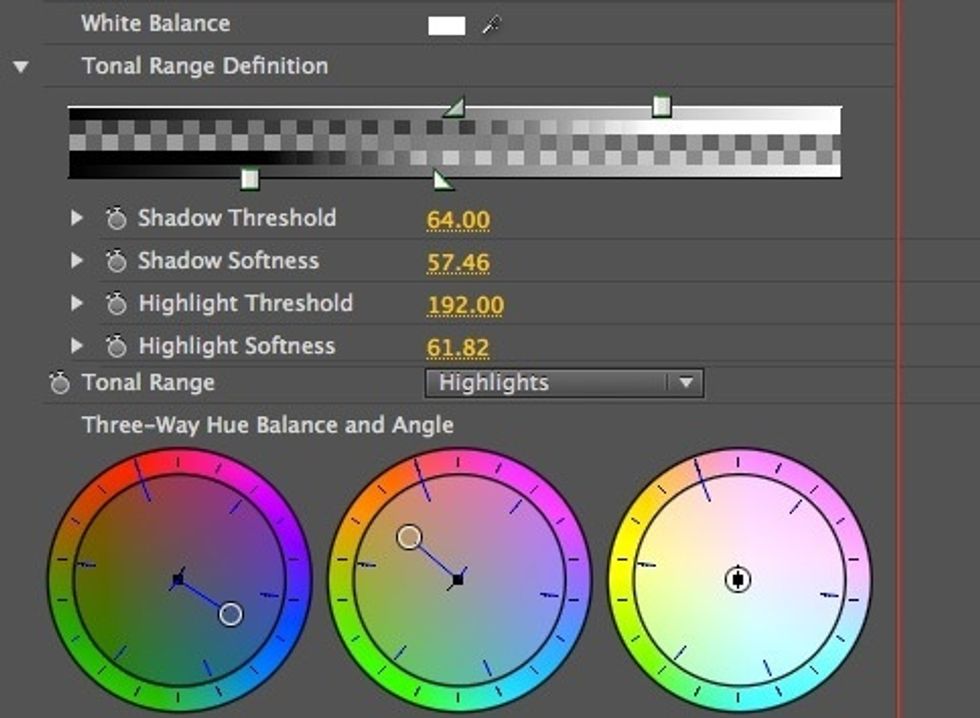Toggle animation stopwatch for Tonal Range
Image resolution: width=980 pixels, height=718 pixels.
(x=61, y=382)
